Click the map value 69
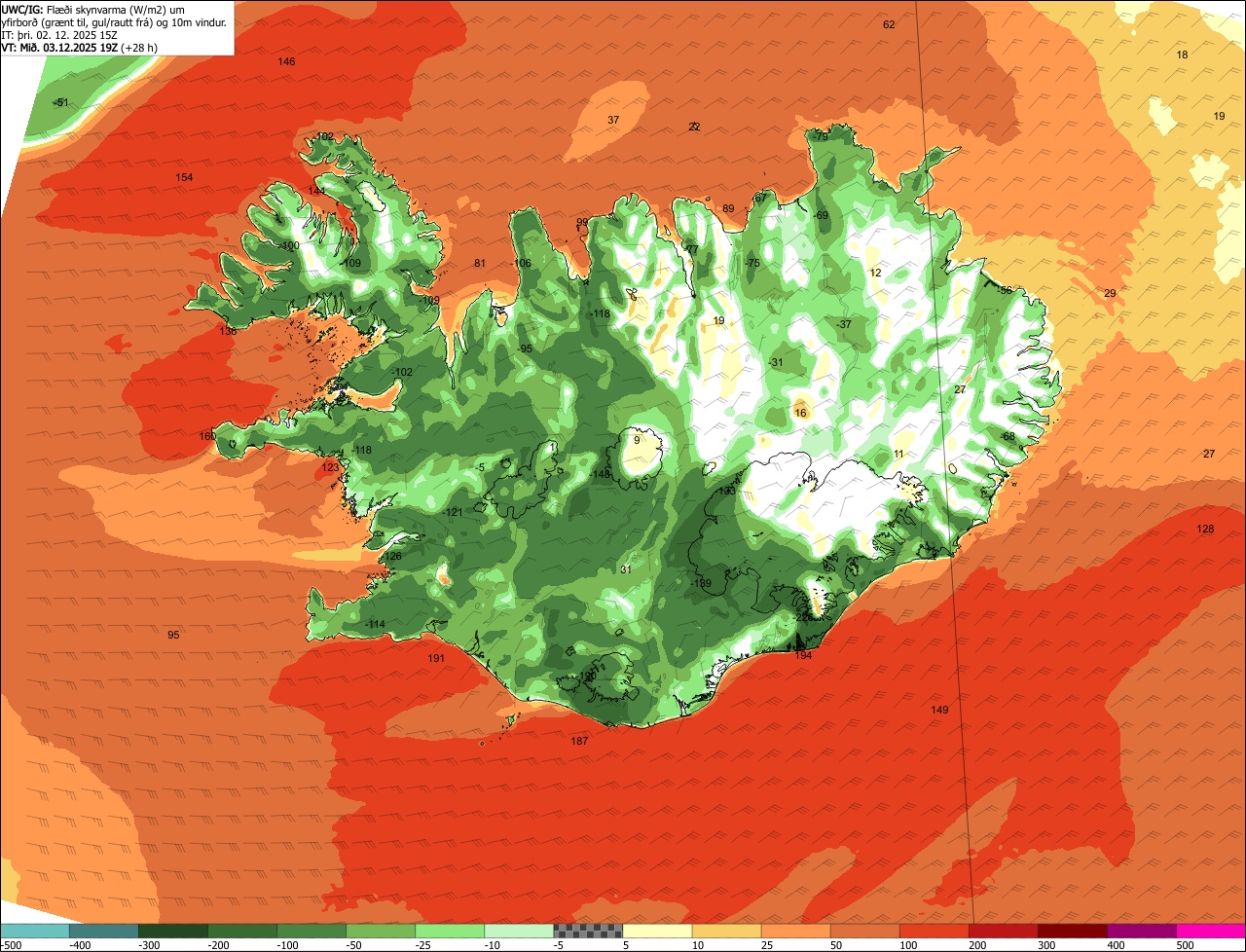 click(x=822, y=215)
